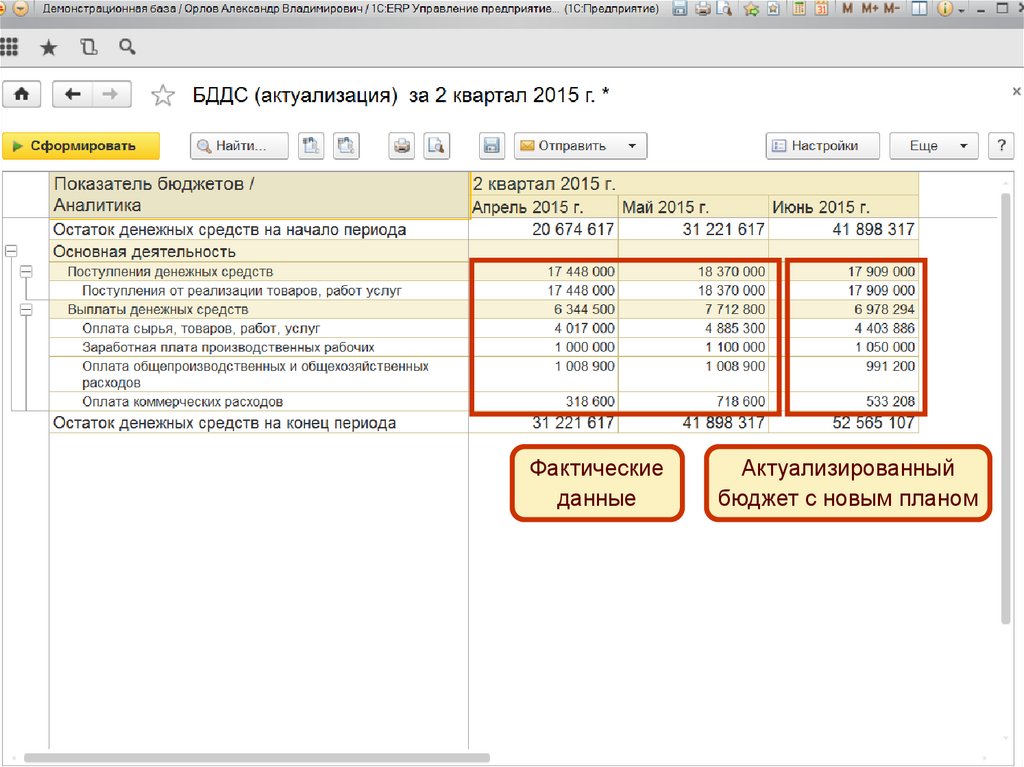This screenshot has width=1024, height=767.
Task: Collapse the Поступления денежных средств group
Action: pyautogui.click(x=26, y=271)
